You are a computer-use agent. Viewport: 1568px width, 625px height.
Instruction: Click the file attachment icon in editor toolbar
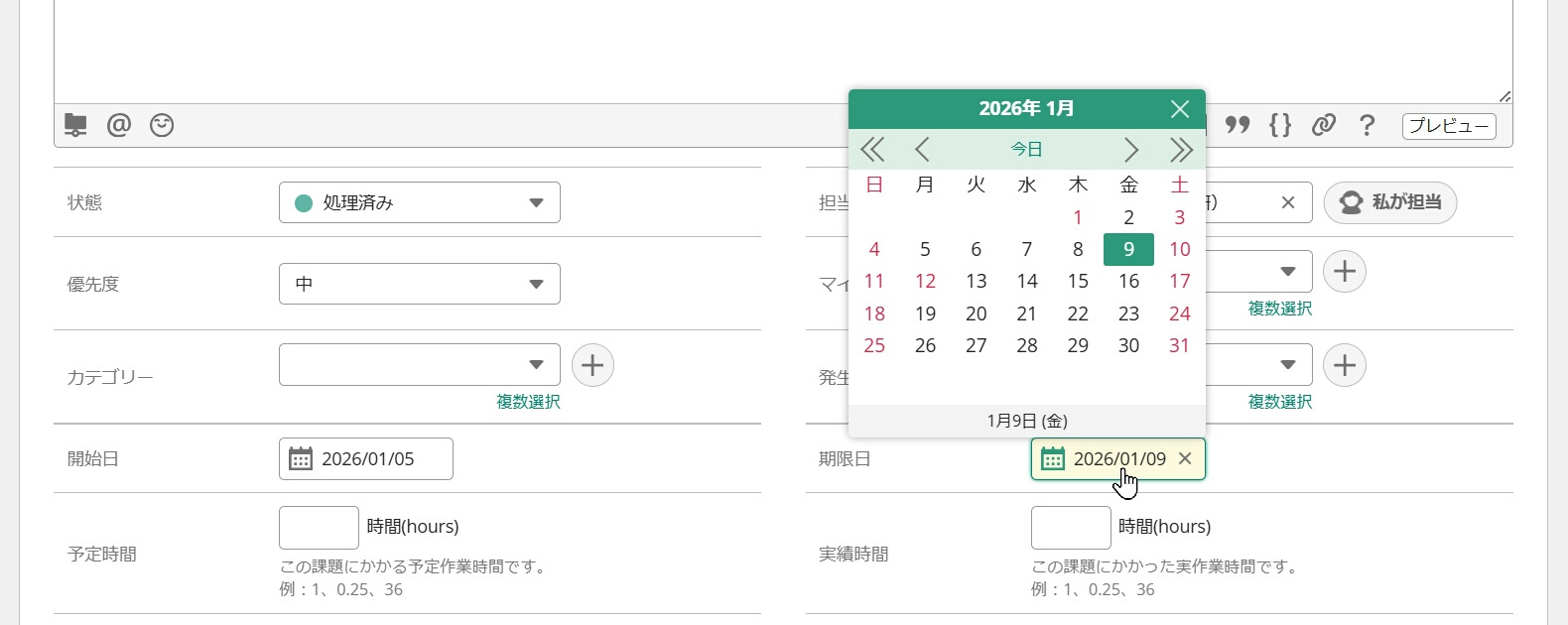click(75, 125)
